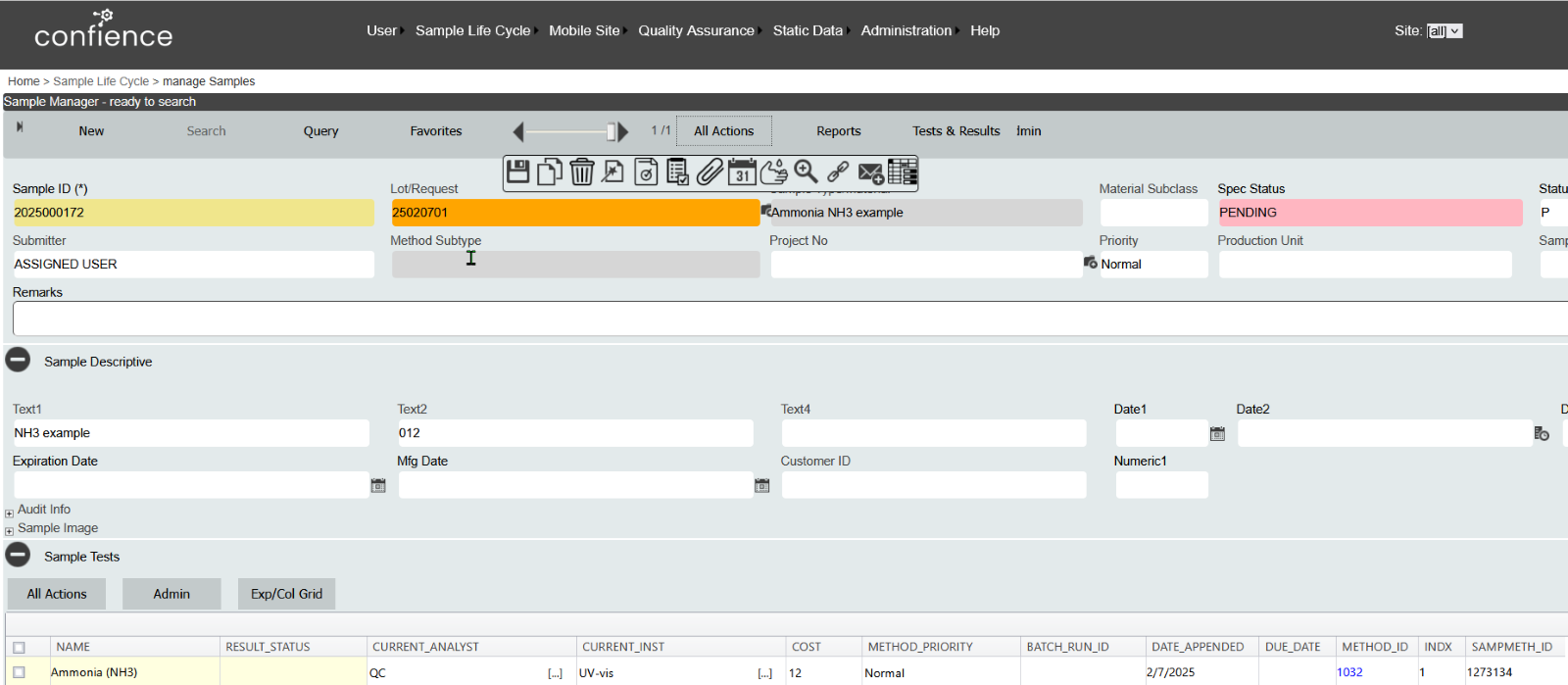This screenshot has width=1568, height=685.
Task: Click the pink Spec Status PENDING field
Action: click(1370, 213)
